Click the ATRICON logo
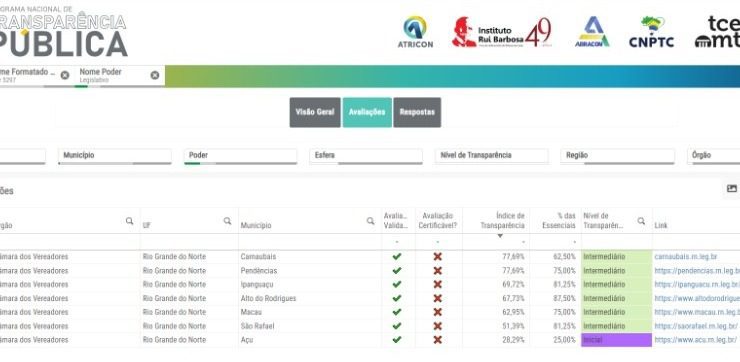740x362 pixels. pyautogui.click(x=415, y=32)
